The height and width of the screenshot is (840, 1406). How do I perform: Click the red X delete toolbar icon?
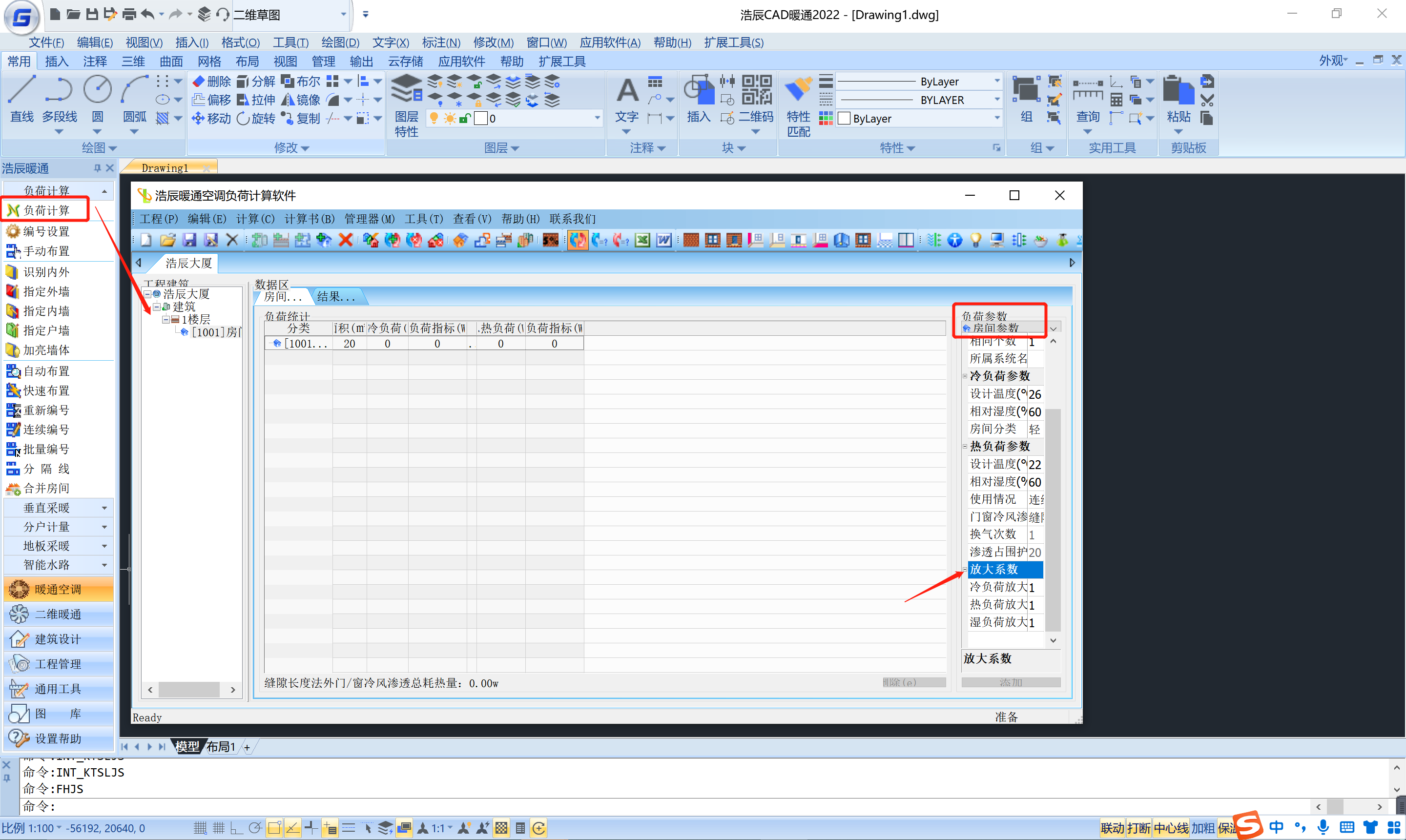(345, 241)
